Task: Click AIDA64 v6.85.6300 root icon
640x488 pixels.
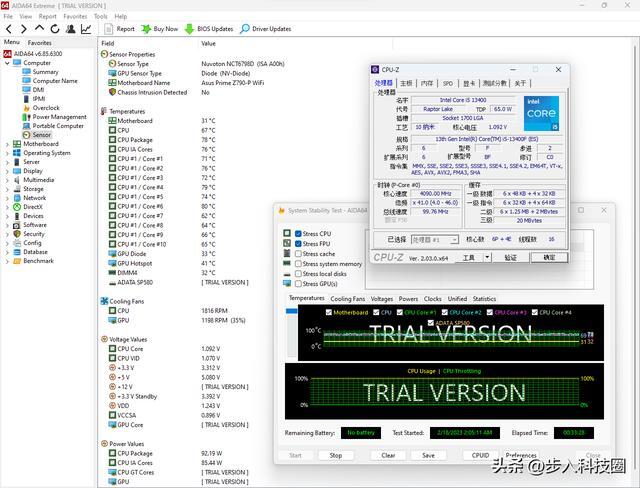Action: (7, 54)
